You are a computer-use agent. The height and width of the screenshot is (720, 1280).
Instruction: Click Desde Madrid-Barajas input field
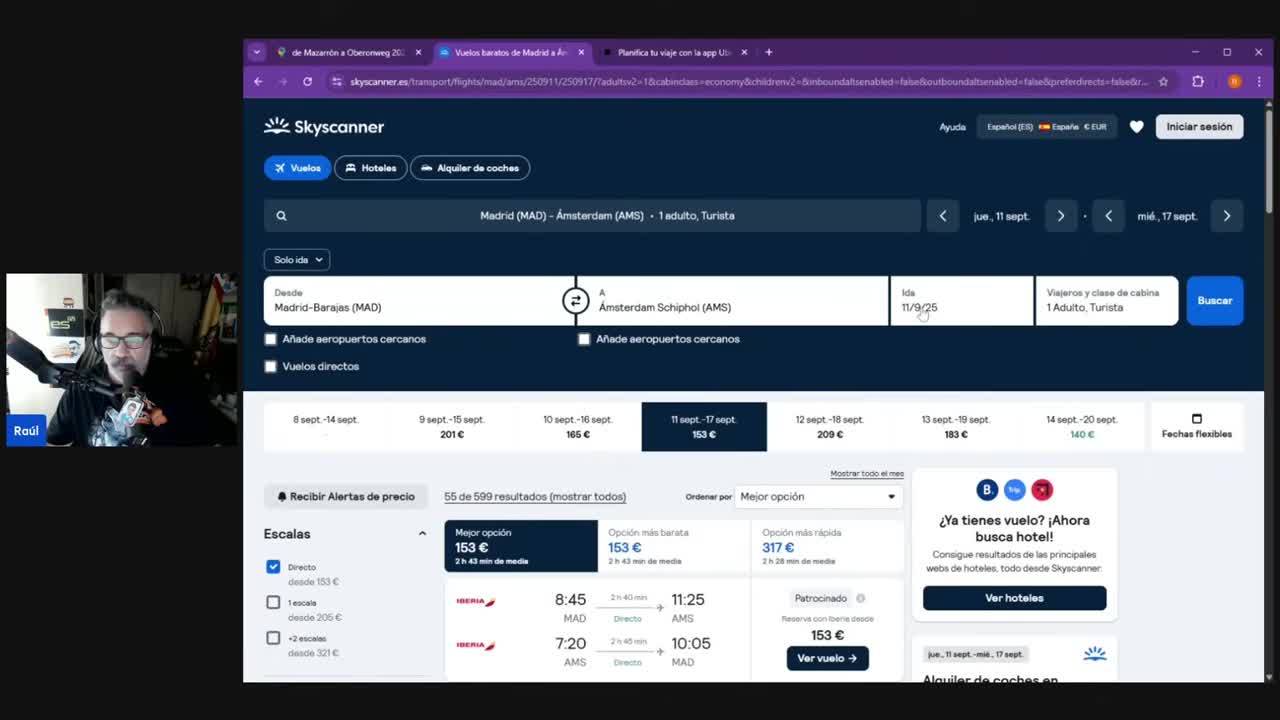click(419, 301)
